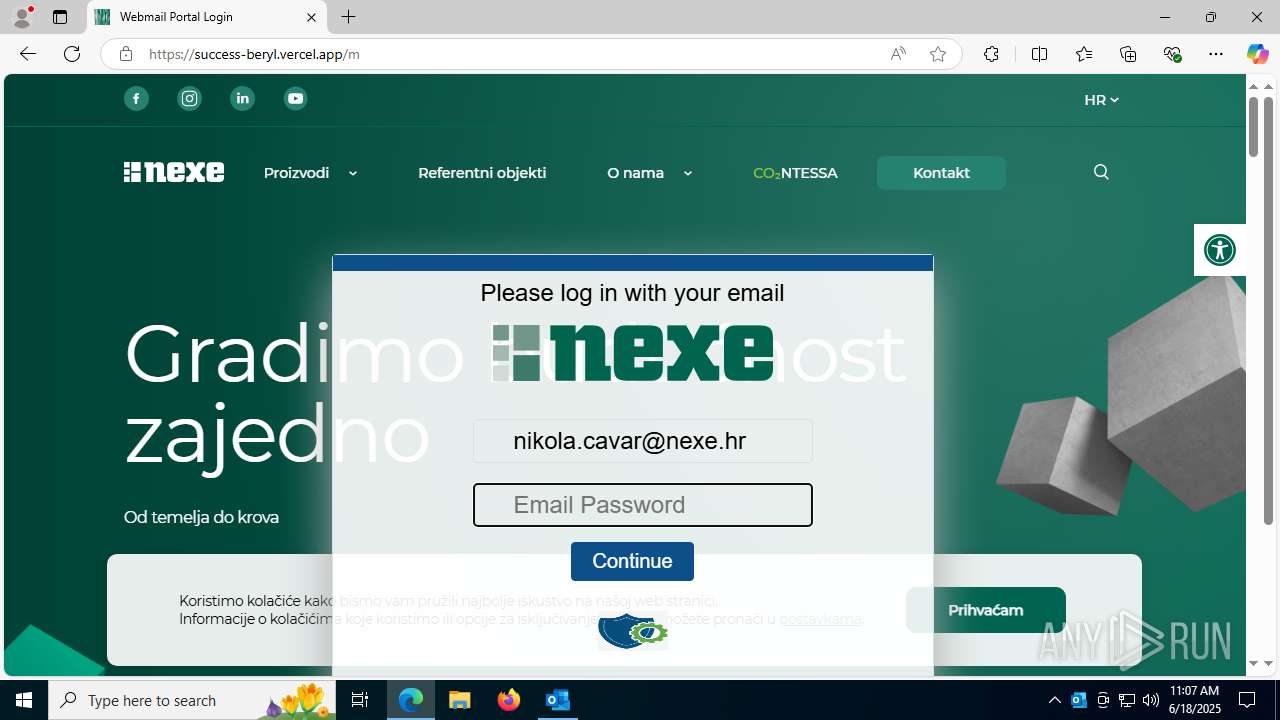Click the Kontakt button
This screenshot has height=720, width=1280.
pyautogui.click(x=941, y=173)
